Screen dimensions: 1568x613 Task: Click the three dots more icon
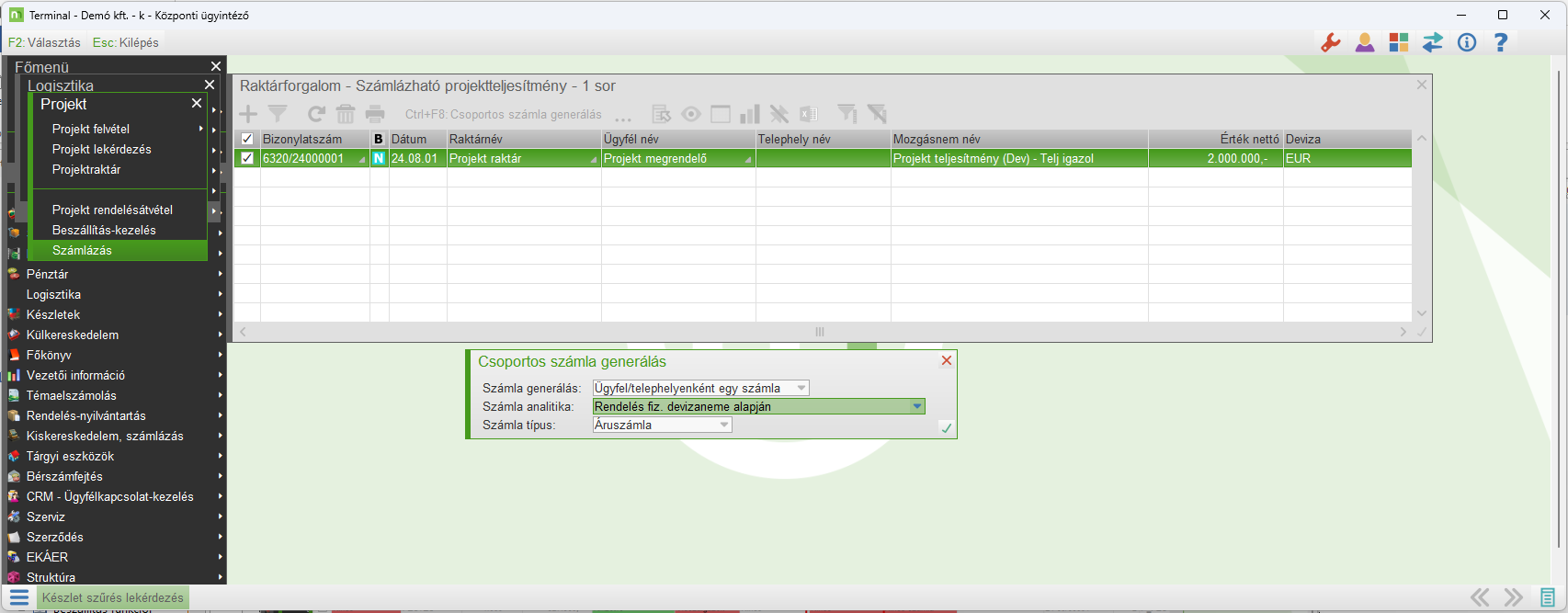(x=623, y=118)
